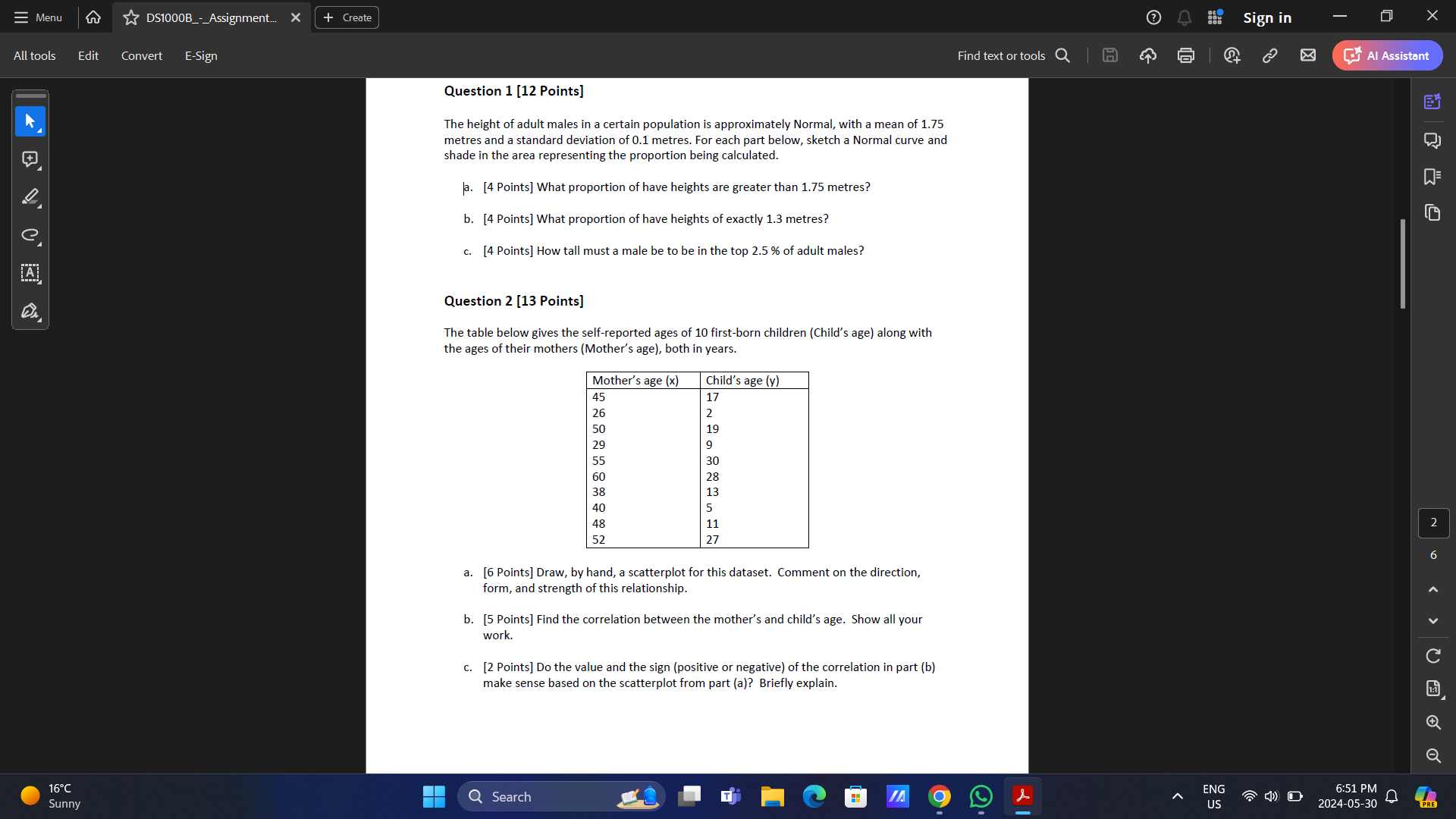
Task: Click the upload/share icon in toolbar
Action: click(1147, 56)
